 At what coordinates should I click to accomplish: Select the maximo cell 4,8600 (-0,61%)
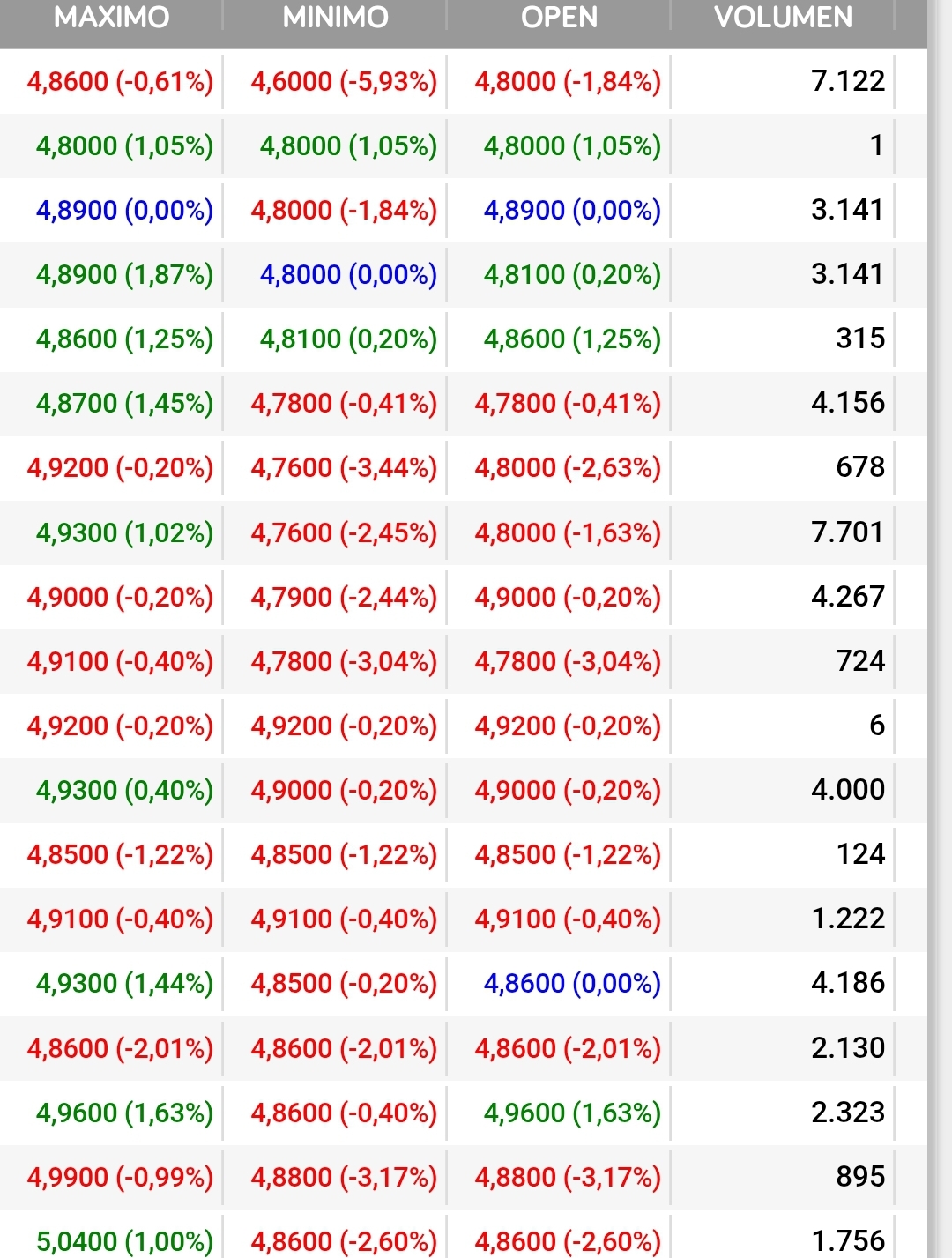[x=120, y=81]
